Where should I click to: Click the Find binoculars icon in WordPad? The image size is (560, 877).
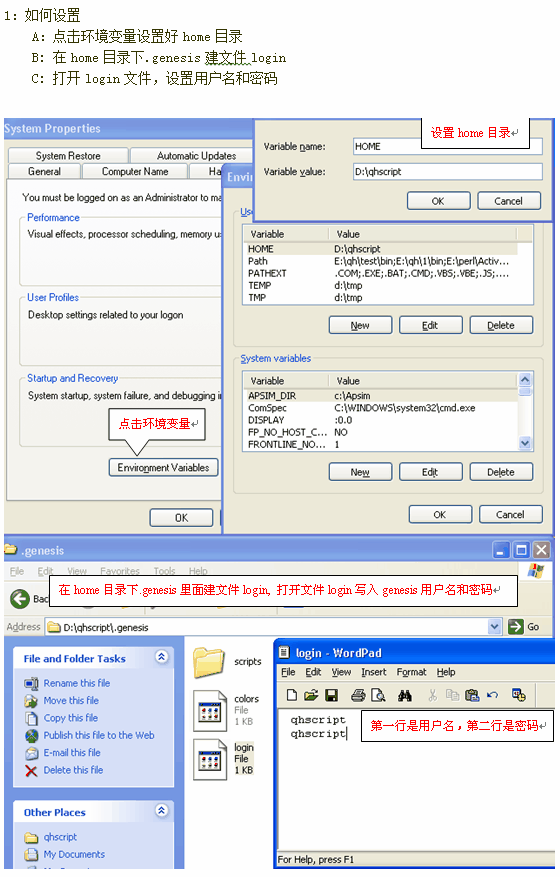pos(405,695)
